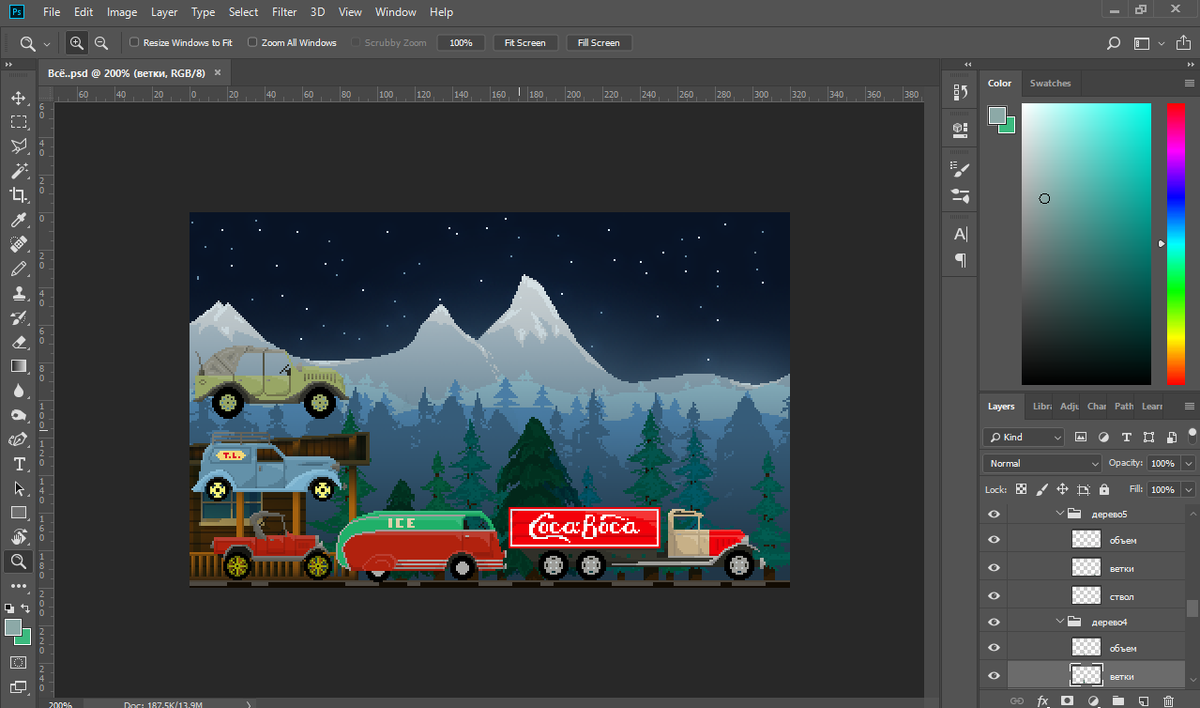The width and height of the screenshot is (1200, 708).
Task: Click the 100% zoom button
Action: (461, 43)
